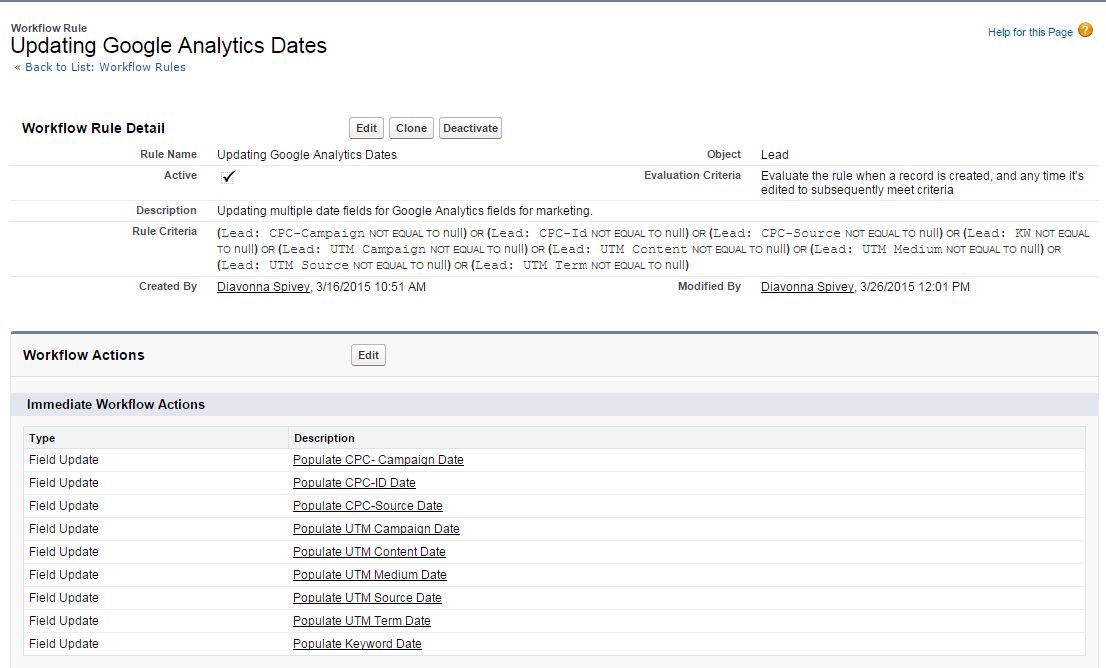Image resolution: width=1106 pixels, height=668 pixels.
Task: Open Help for this Page link
Action: [x=1030, y=32]
